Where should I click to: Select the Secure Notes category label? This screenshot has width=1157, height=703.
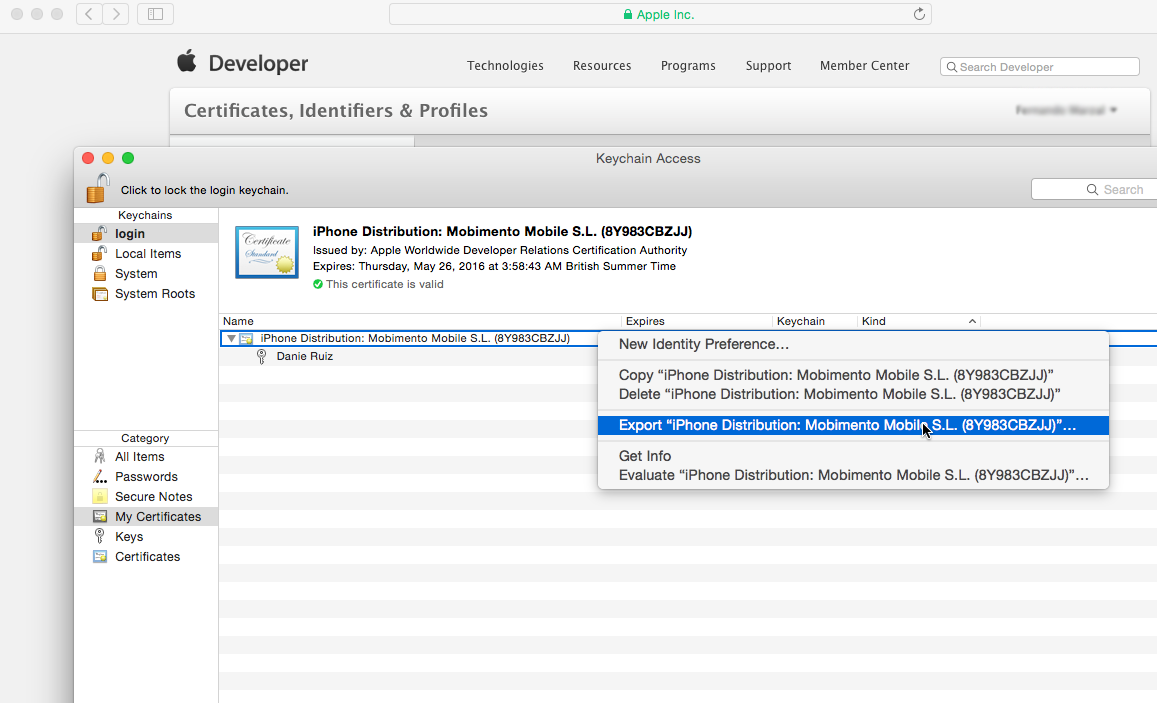tap(153, 496)
